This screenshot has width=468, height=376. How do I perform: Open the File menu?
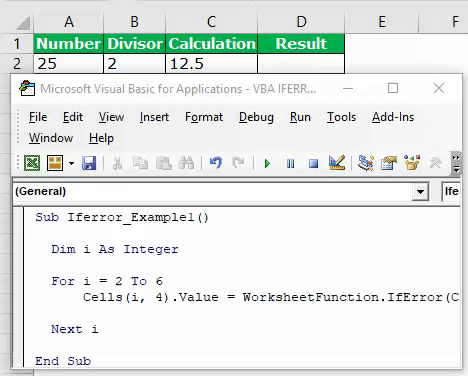[x=38, y=117]
